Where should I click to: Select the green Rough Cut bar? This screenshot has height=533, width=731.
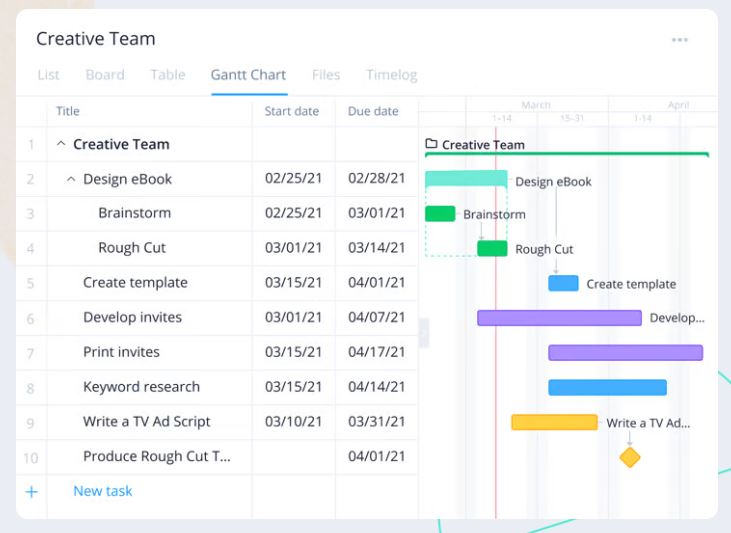coord(492,248)
